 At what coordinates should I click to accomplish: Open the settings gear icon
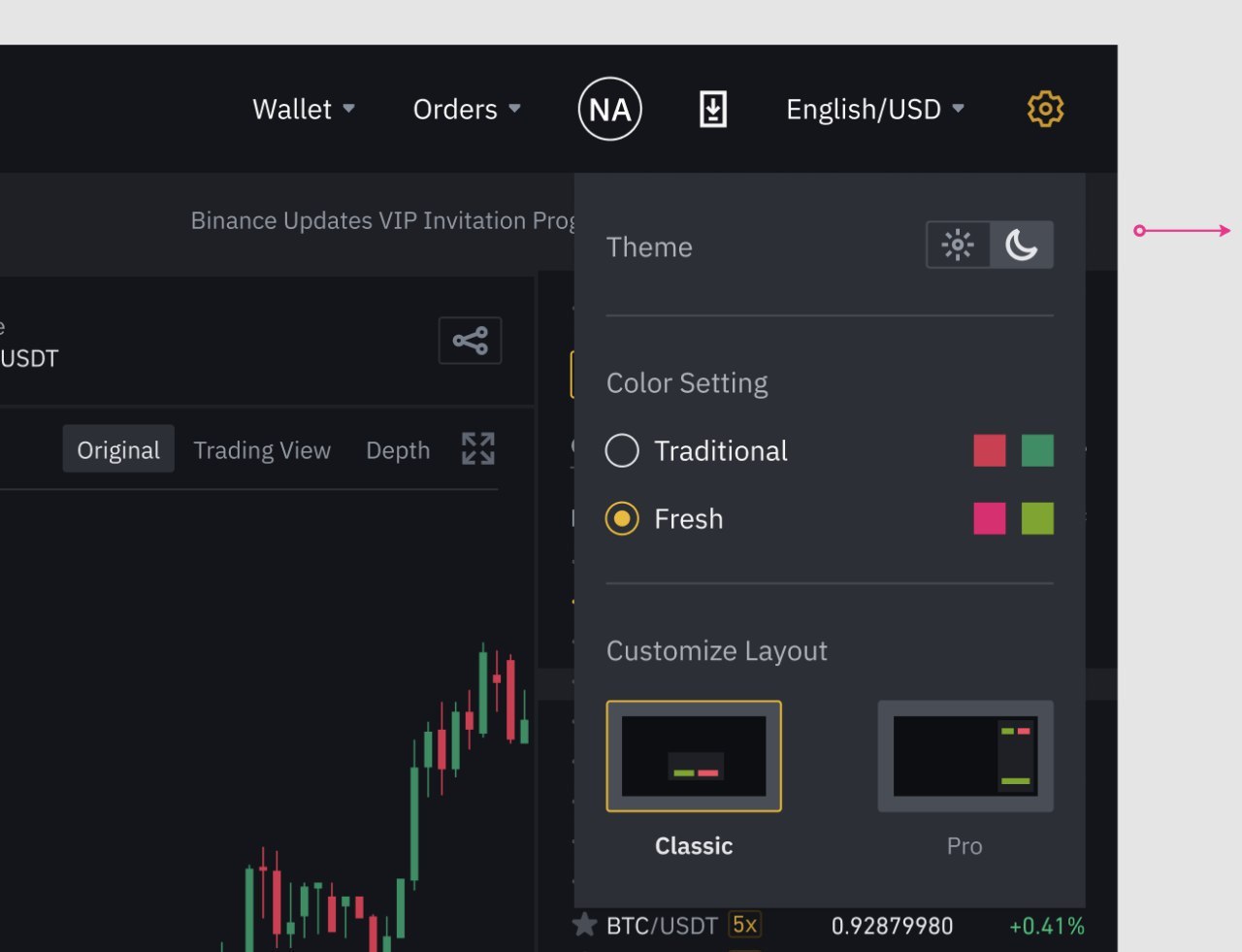point(1045,109)
